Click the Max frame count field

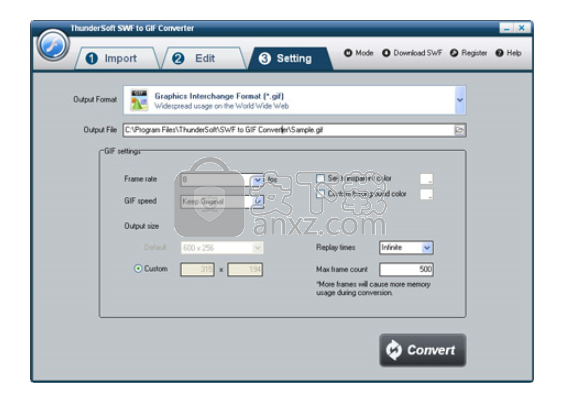(406, 269)
